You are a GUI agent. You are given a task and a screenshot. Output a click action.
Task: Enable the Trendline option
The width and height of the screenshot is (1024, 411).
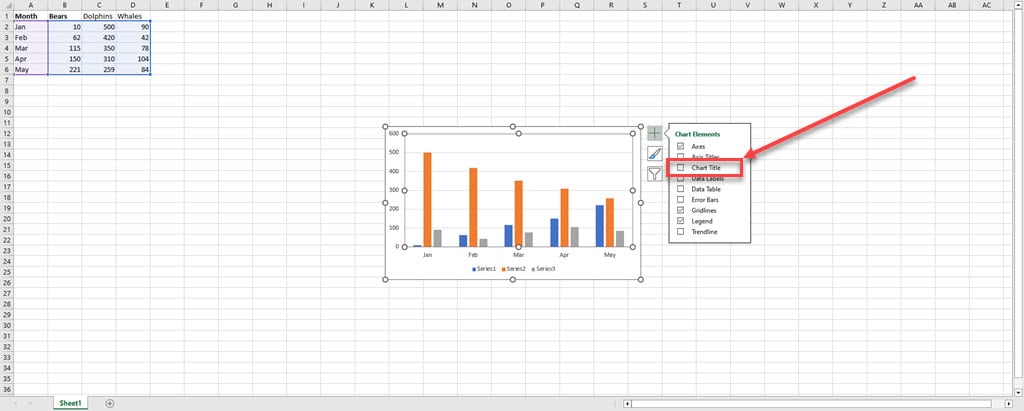click(x=680, y=231)
